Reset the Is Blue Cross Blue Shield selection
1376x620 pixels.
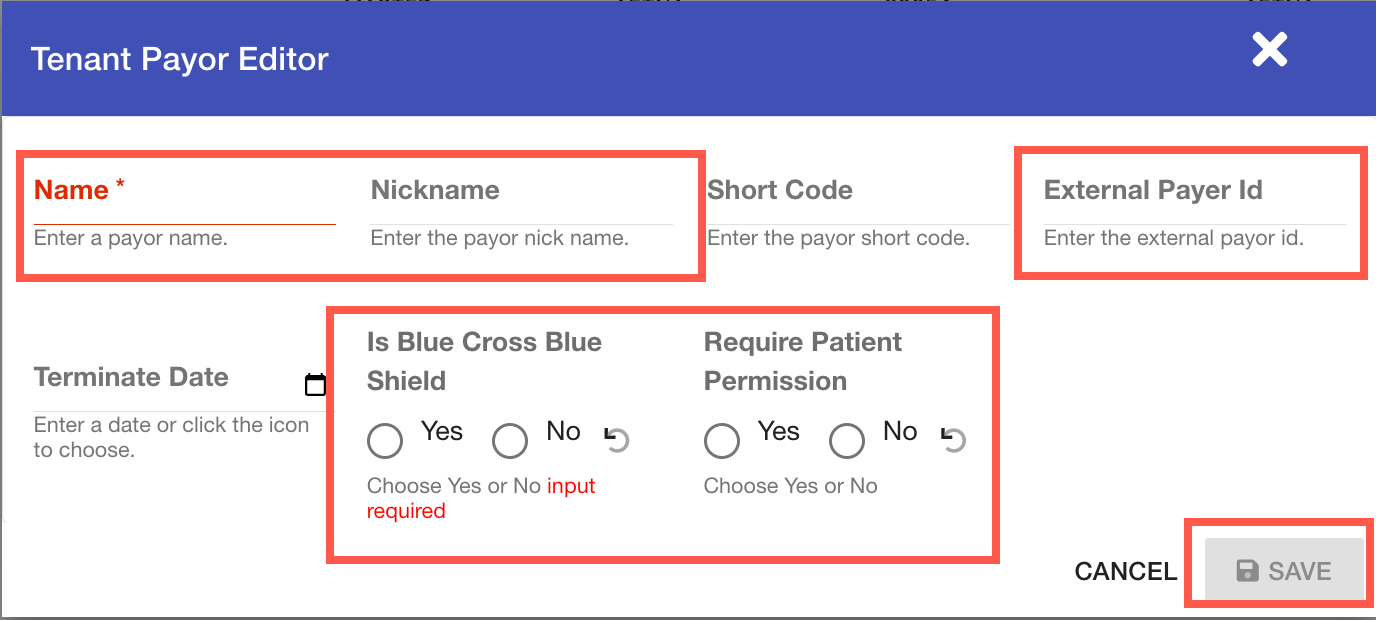pyautogui.click(x=617, y=439)
